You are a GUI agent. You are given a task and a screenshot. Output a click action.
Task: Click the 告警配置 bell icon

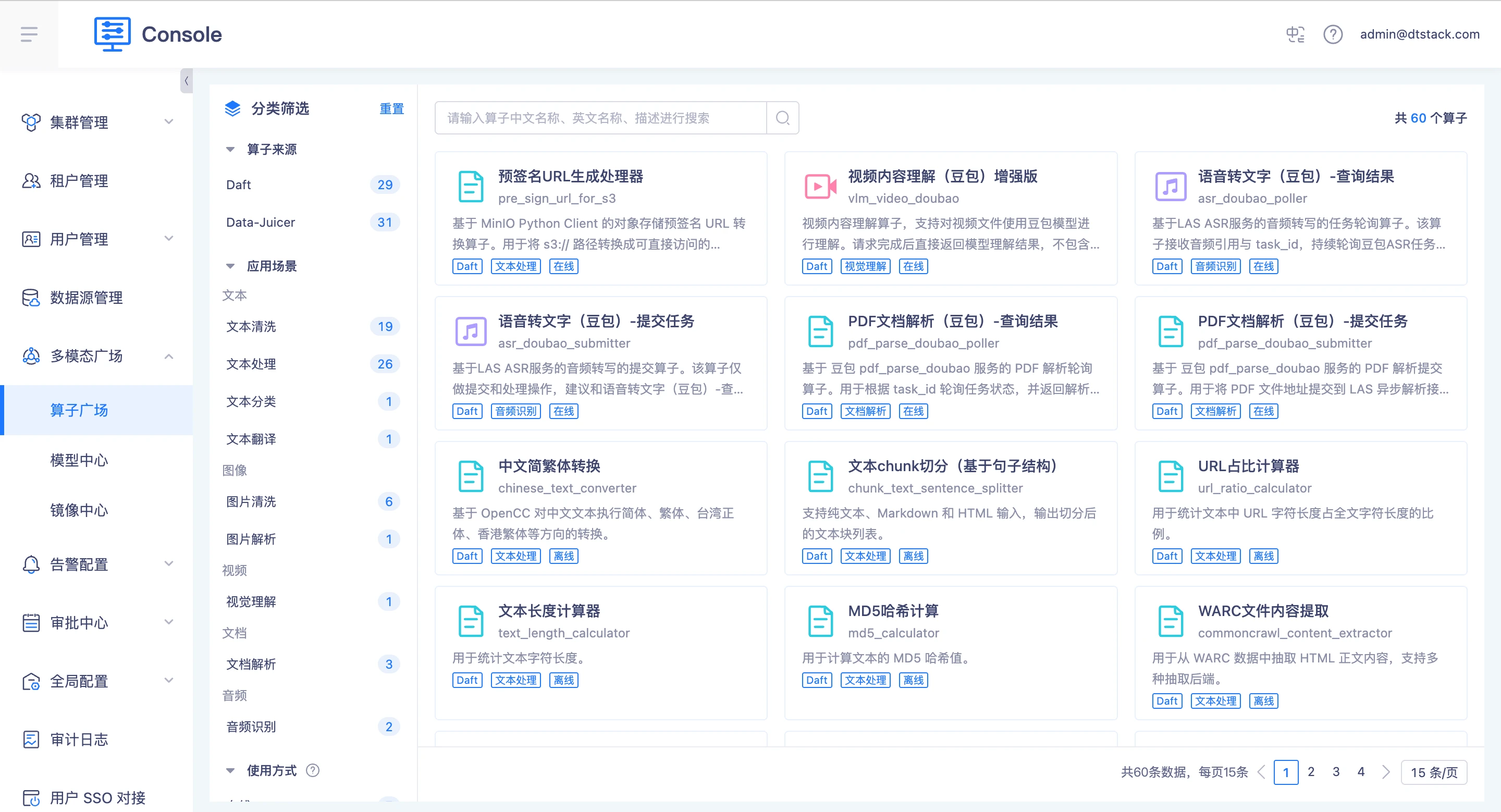pos(31,564)
